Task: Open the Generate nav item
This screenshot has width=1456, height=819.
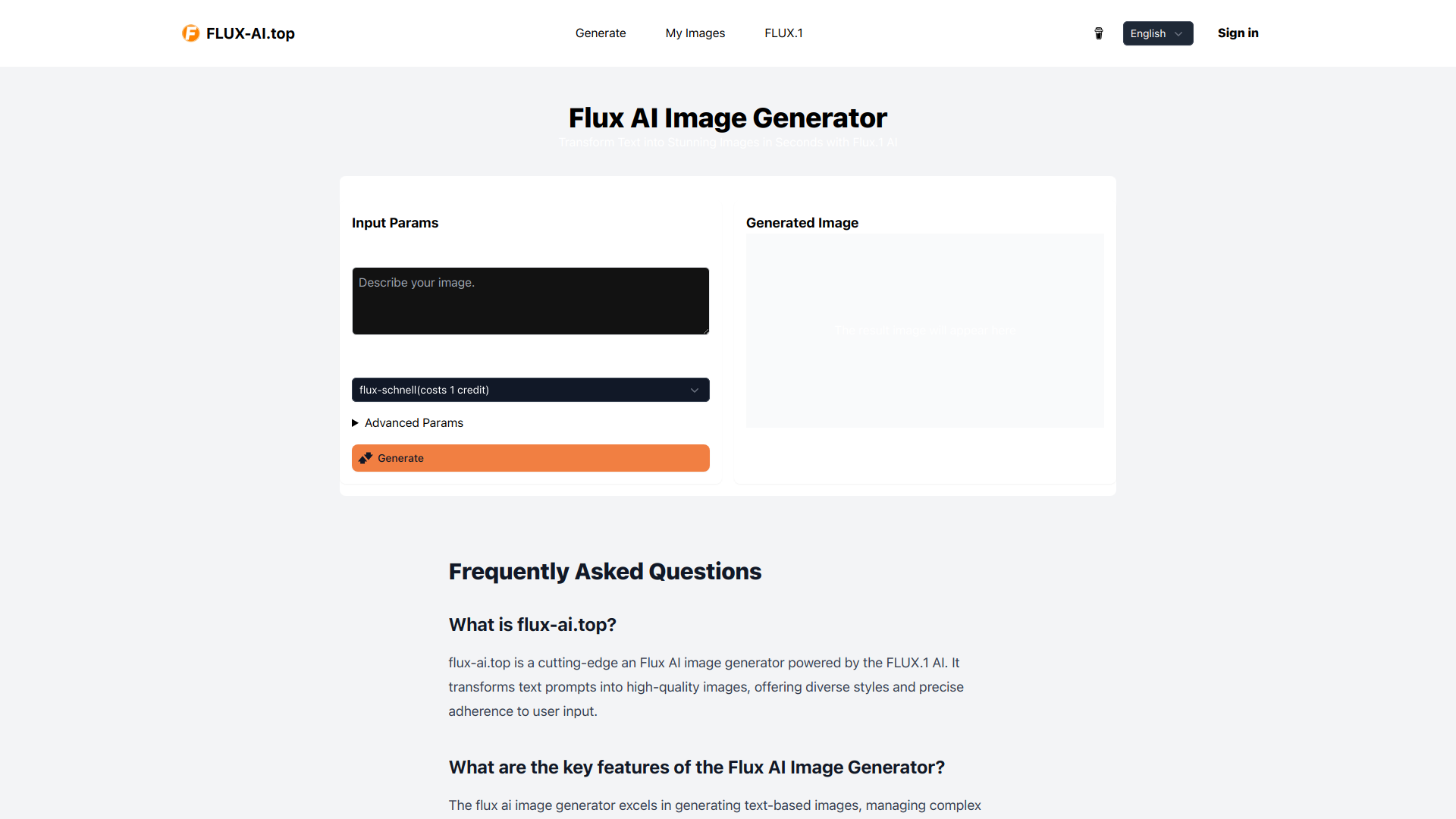Action: click(601, 33)
